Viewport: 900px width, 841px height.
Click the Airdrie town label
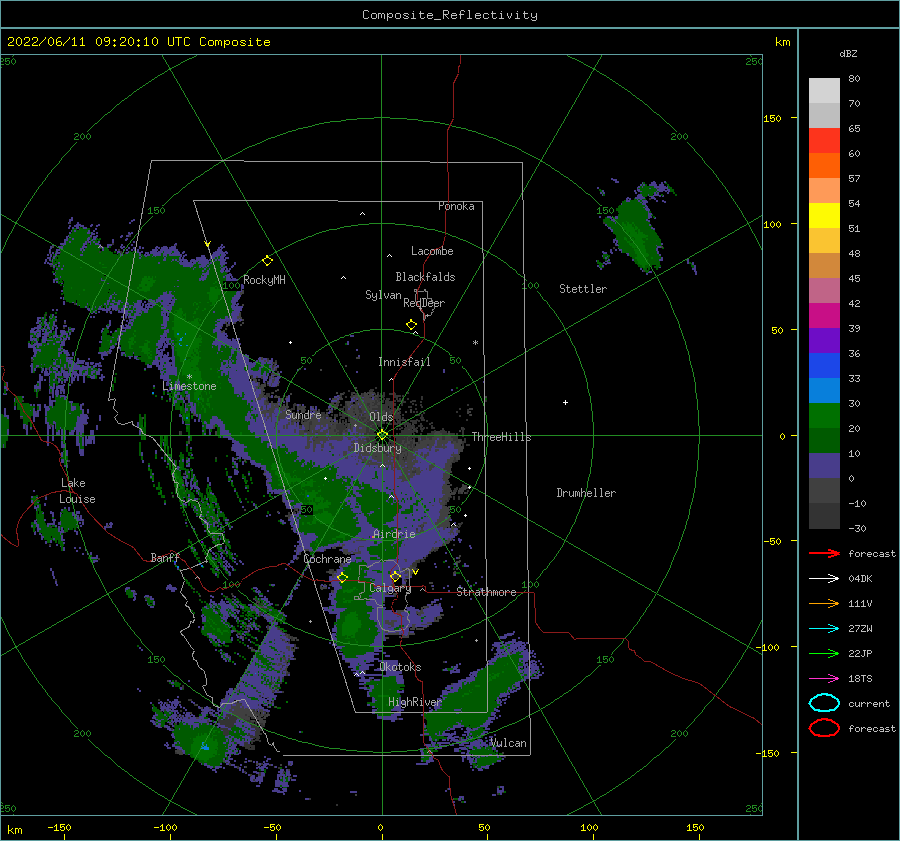pyautogui.click(x=394, y=534)
